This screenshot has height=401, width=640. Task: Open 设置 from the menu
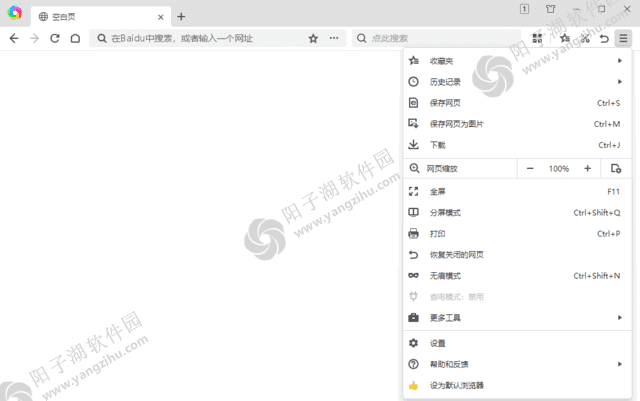438,343
